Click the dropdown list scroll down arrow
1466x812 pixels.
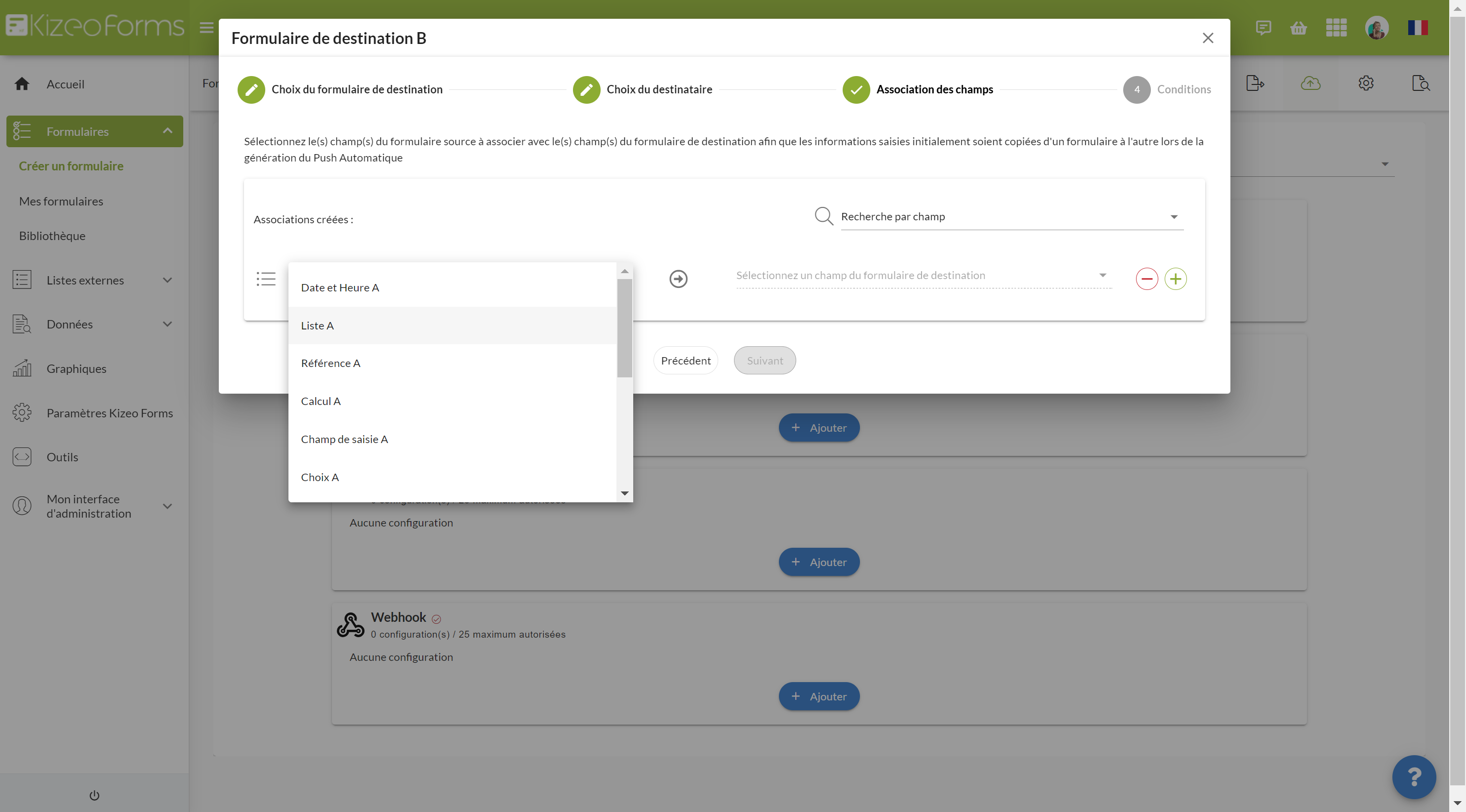pyautogui.click(x=624, y=493)
